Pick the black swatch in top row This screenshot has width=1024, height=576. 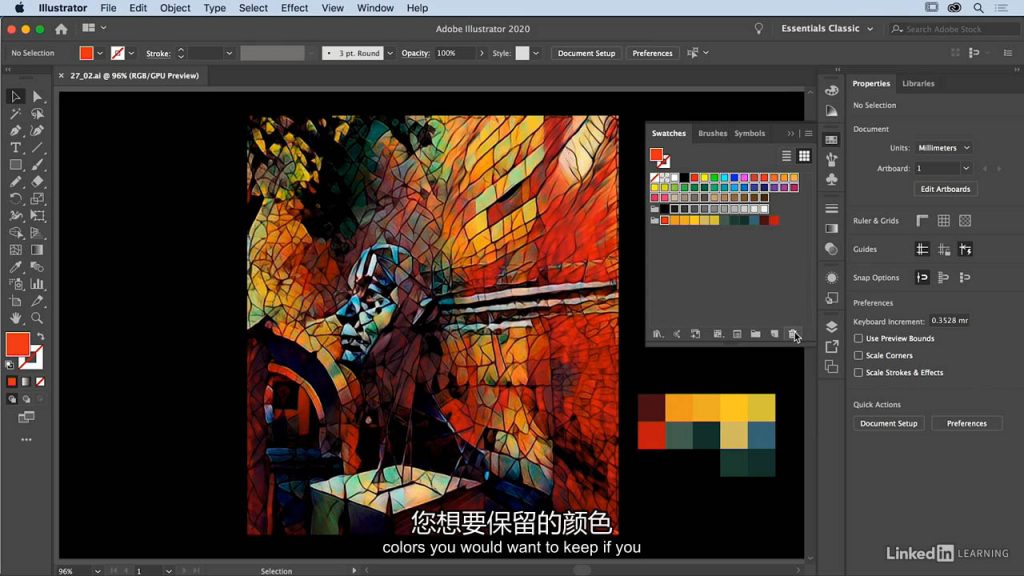(x=684, y=178)
